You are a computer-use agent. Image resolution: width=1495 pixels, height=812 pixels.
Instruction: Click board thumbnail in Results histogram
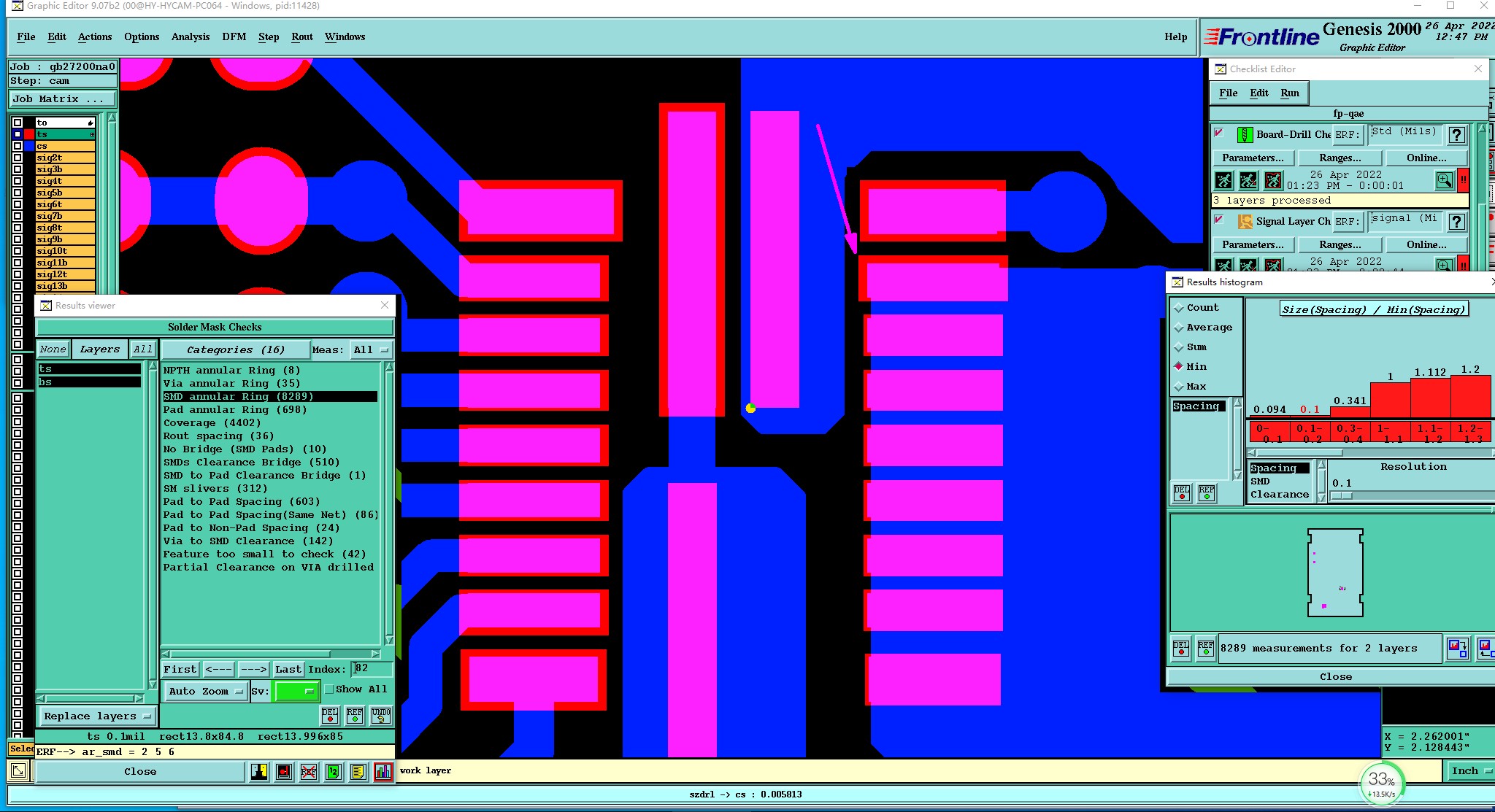(x=1335, y=573)
